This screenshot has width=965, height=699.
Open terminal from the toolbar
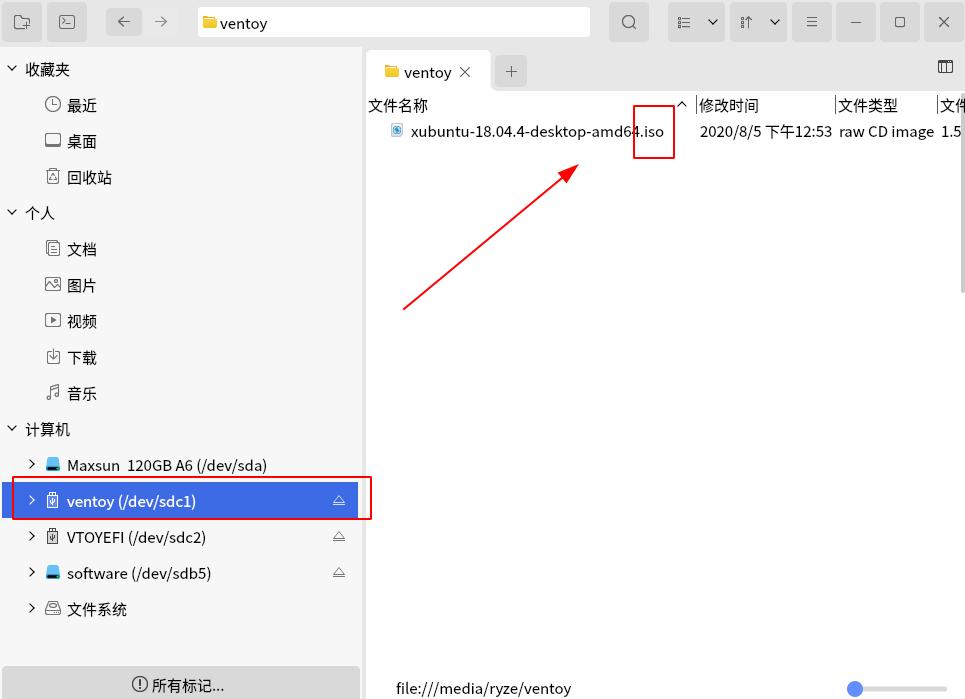[65, 21]
